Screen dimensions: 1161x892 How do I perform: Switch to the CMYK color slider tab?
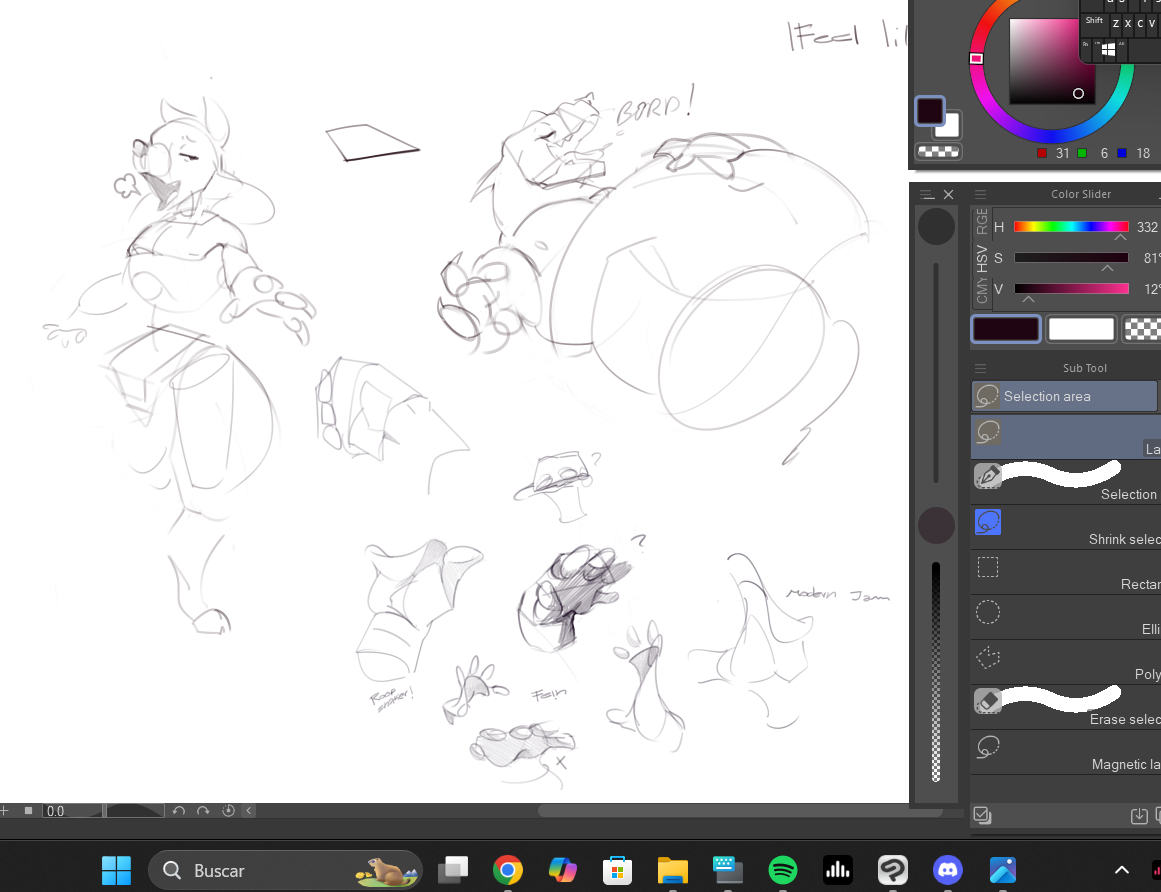982,291
